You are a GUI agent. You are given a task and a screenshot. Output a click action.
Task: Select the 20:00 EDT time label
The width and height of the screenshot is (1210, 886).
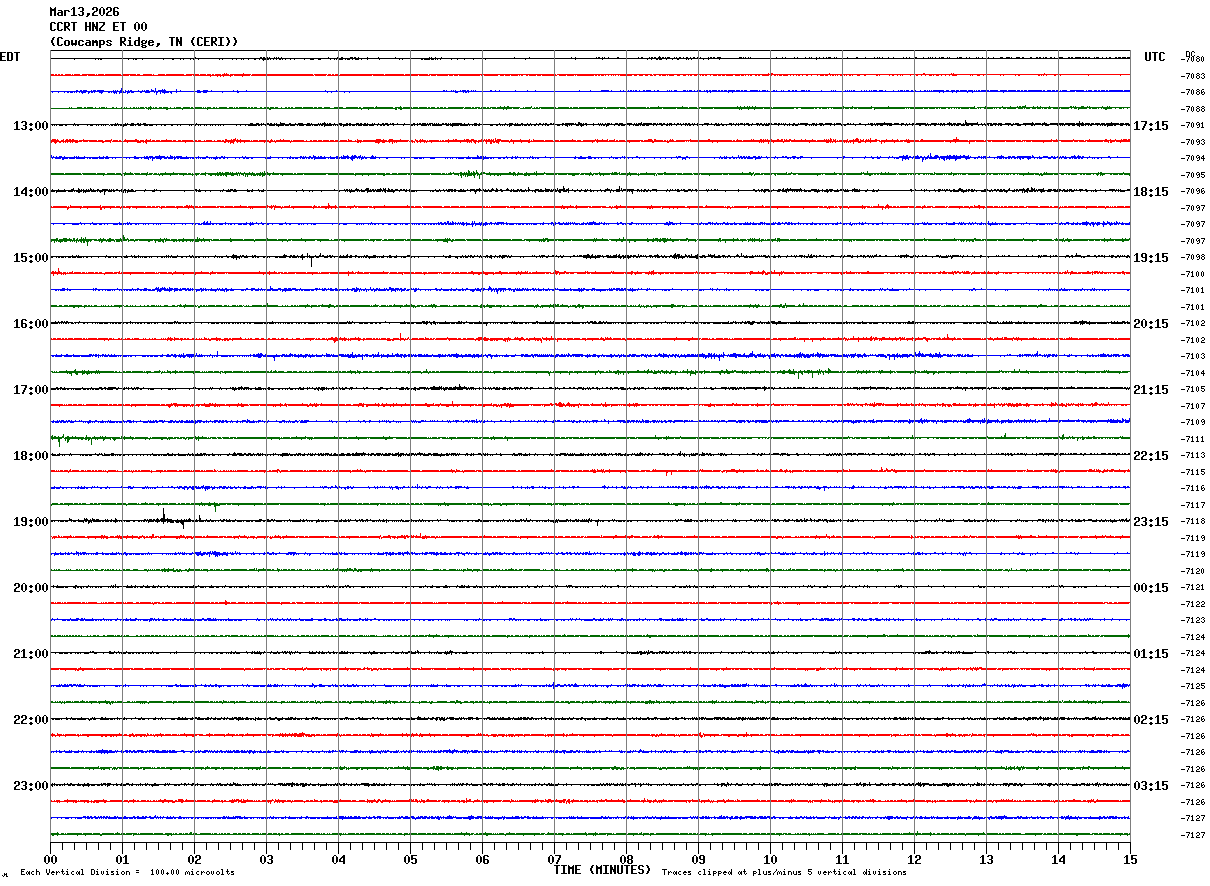[x=31, y=588]
